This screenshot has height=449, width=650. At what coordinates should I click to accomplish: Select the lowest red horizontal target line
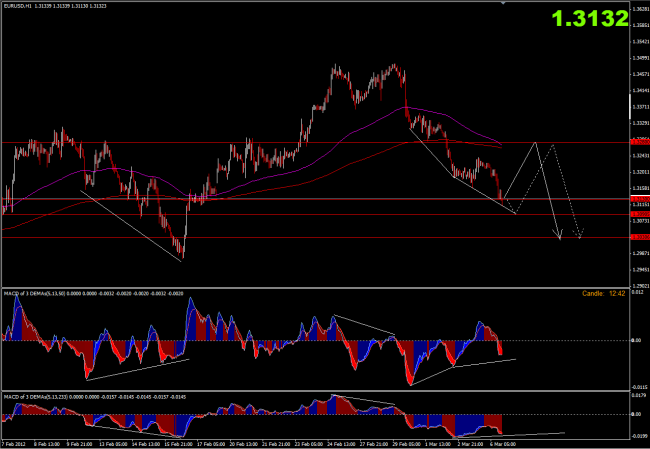pyautogui.click(x=300, y=237)
